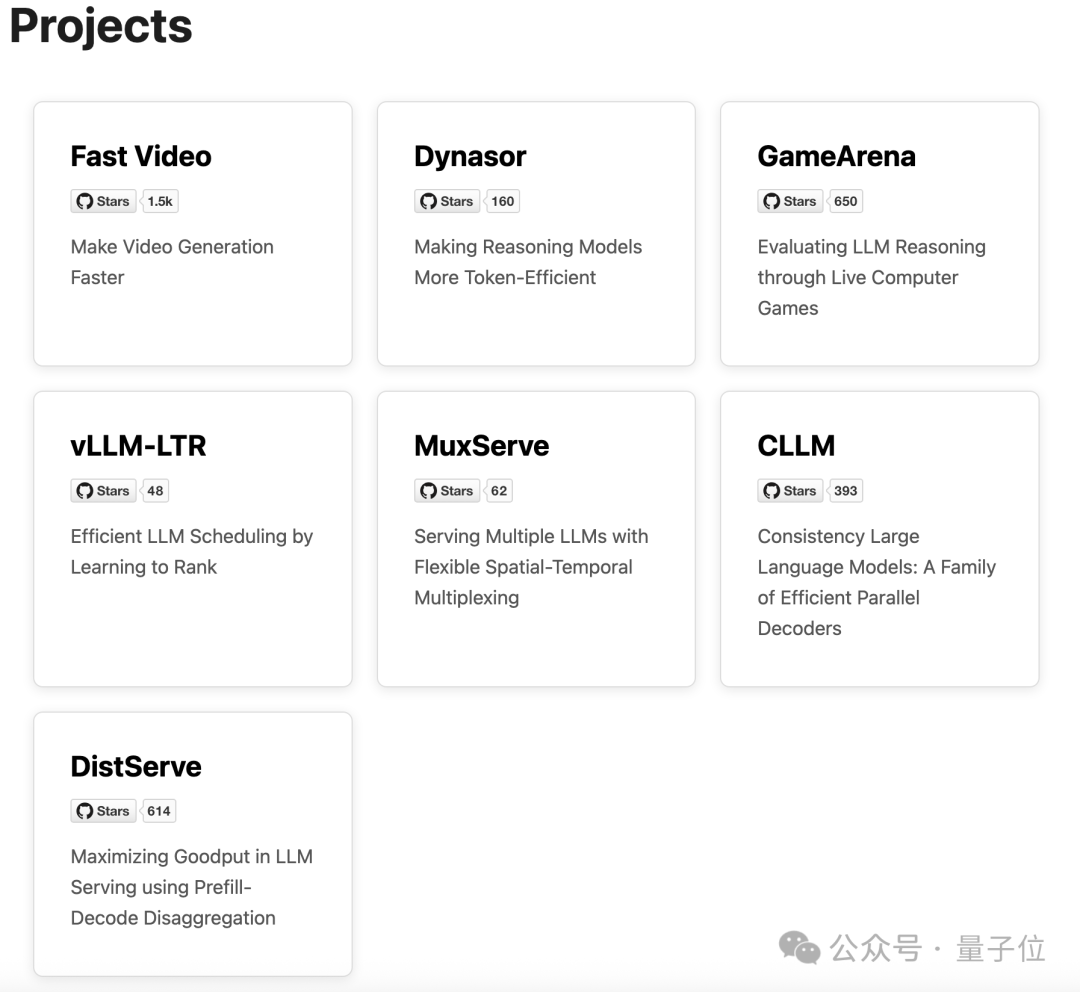Click 'Maximizing Goodput in LLM Serving' description

[192, 887]
